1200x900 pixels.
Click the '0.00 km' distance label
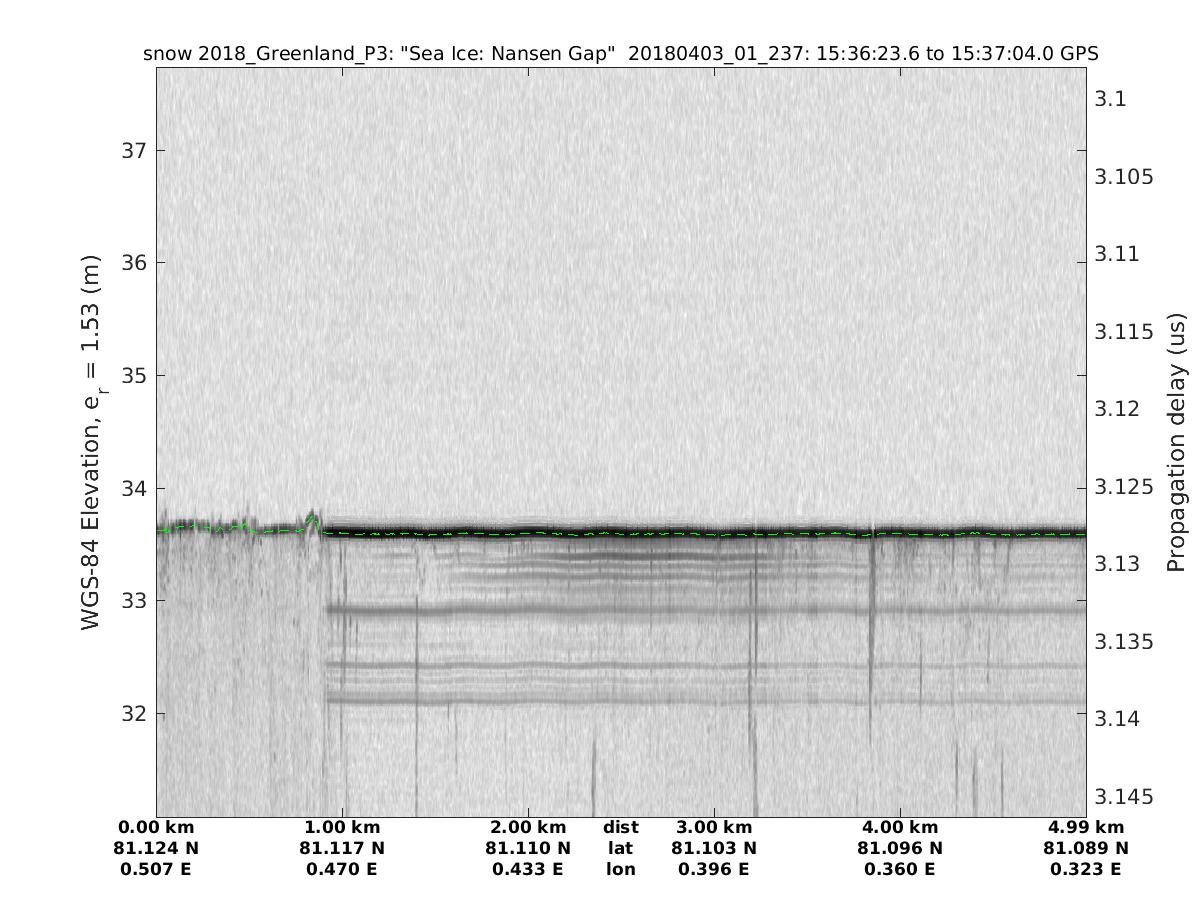(x=157, y=827)
